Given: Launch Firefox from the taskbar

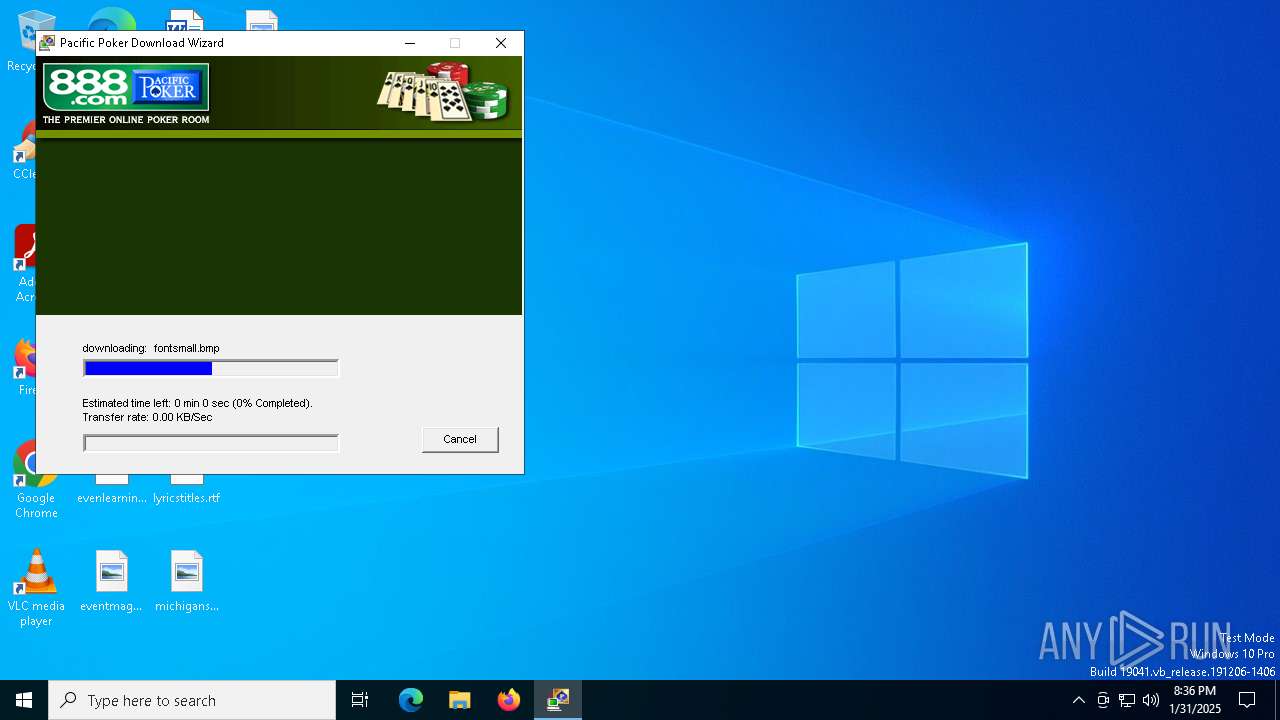Looking at the screenshot, I should click(508, 700).
